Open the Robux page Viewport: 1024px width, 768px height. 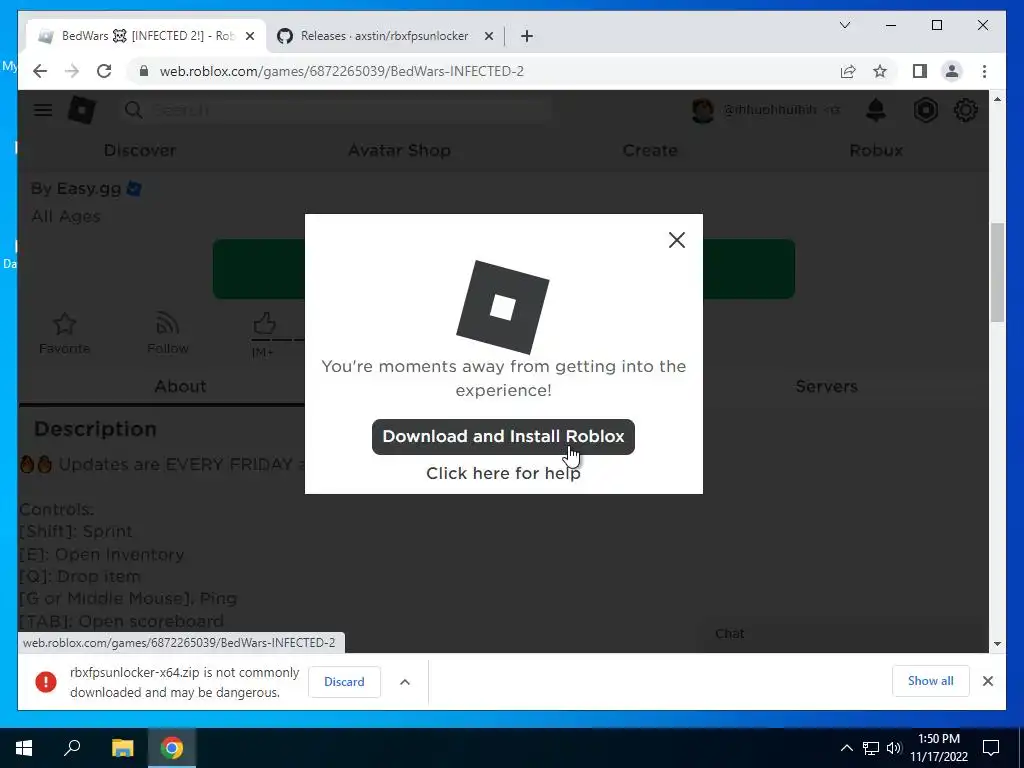point(876,150)
